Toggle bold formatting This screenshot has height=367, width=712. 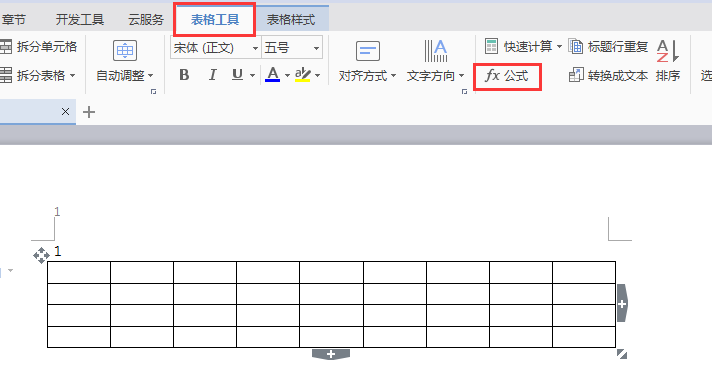[x=184, y=75]
